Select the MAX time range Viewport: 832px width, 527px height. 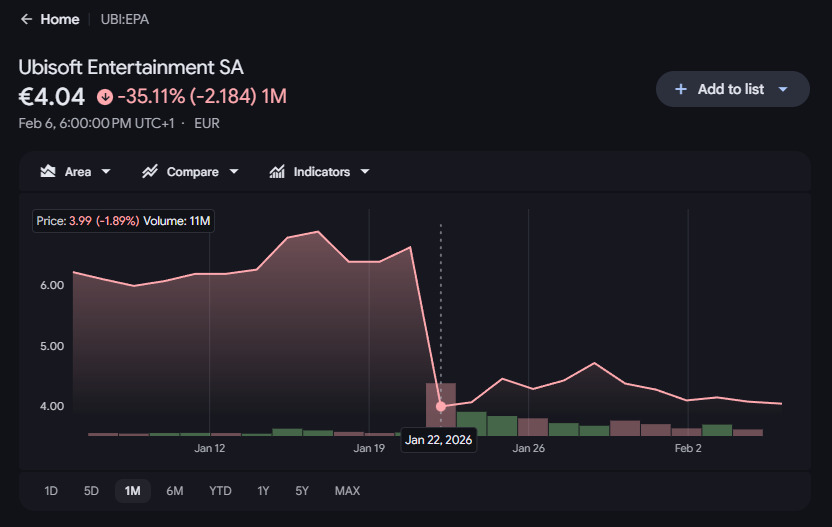tap(348, 491)
